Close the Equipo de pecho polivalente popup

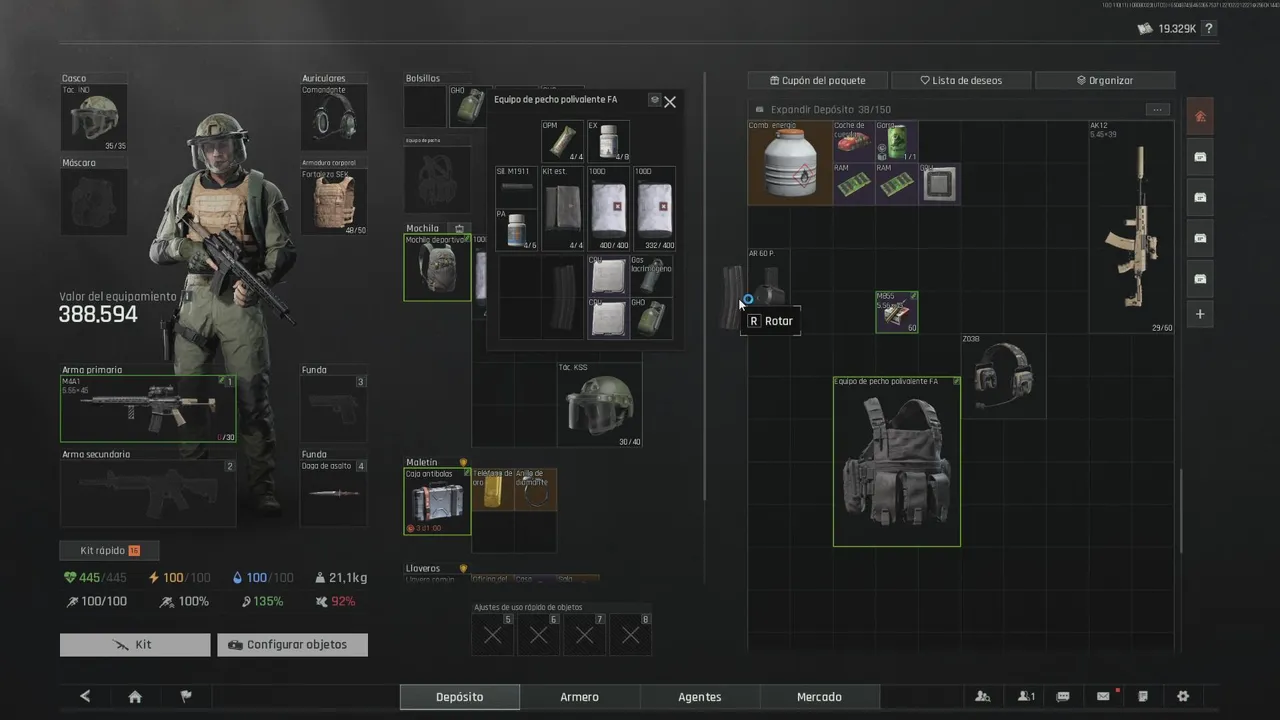point(670,101)
